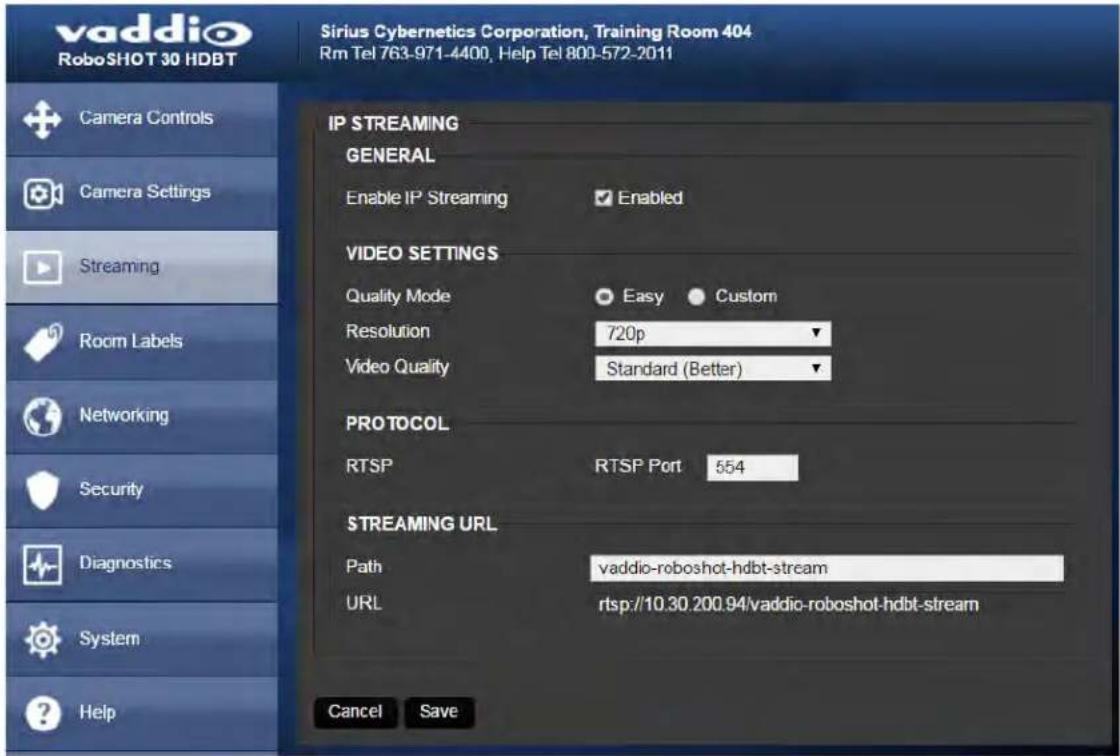Image resolution: width=1120 pixels, height=756 pixels.
Task: Click the PROTOCOL section heading
Action: point(397,424)
